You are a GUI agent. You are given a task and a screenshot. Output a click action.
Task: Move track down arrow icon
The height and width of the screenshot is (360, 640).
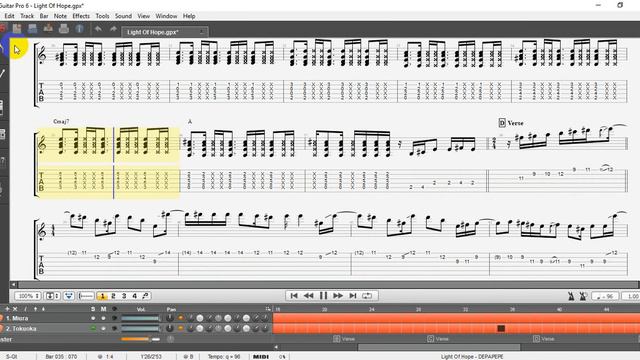click(43, 309)
